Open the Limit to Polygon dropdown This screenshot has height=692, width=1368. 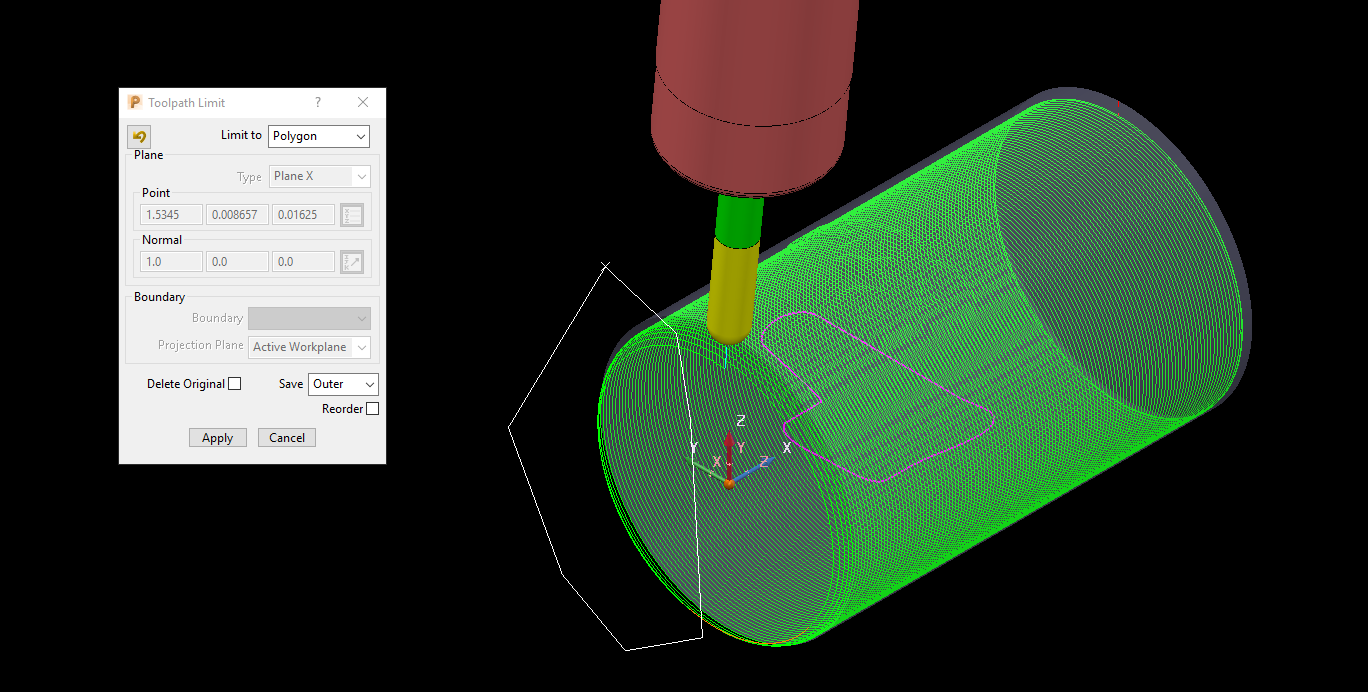319,136
